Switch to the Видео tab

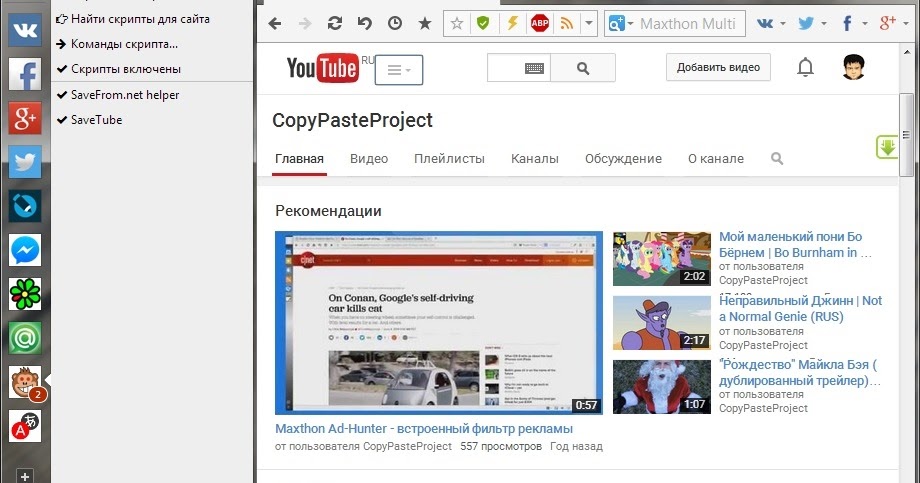369,158
